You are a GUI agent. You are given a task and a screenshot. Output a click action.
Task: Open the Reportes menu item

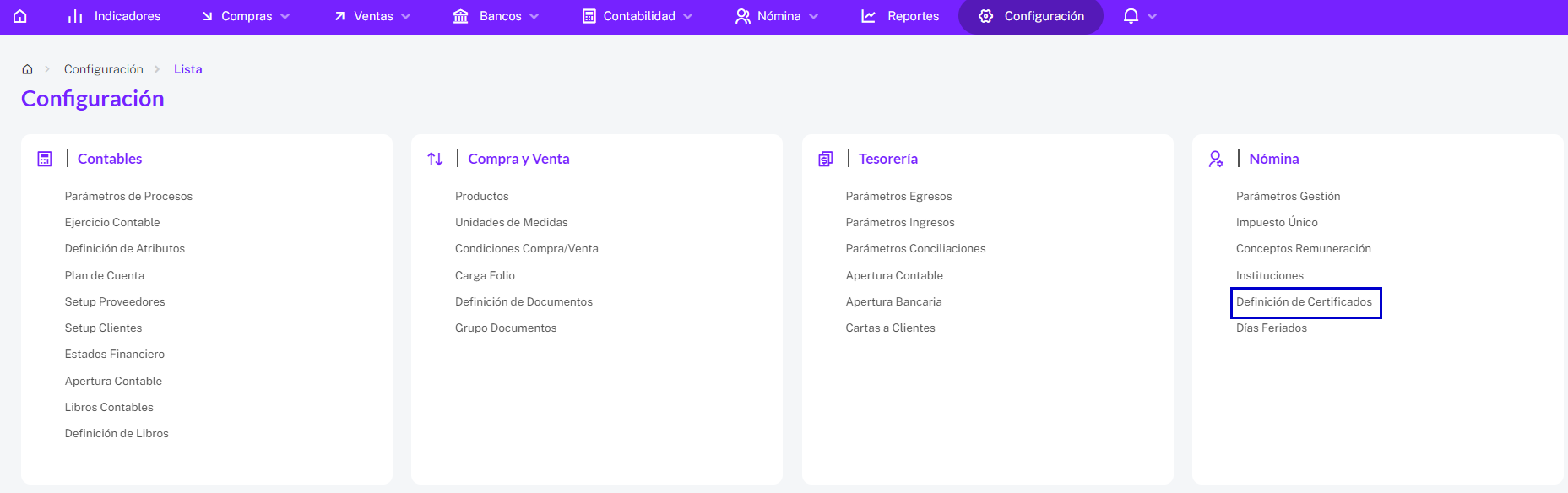(899, 16)
